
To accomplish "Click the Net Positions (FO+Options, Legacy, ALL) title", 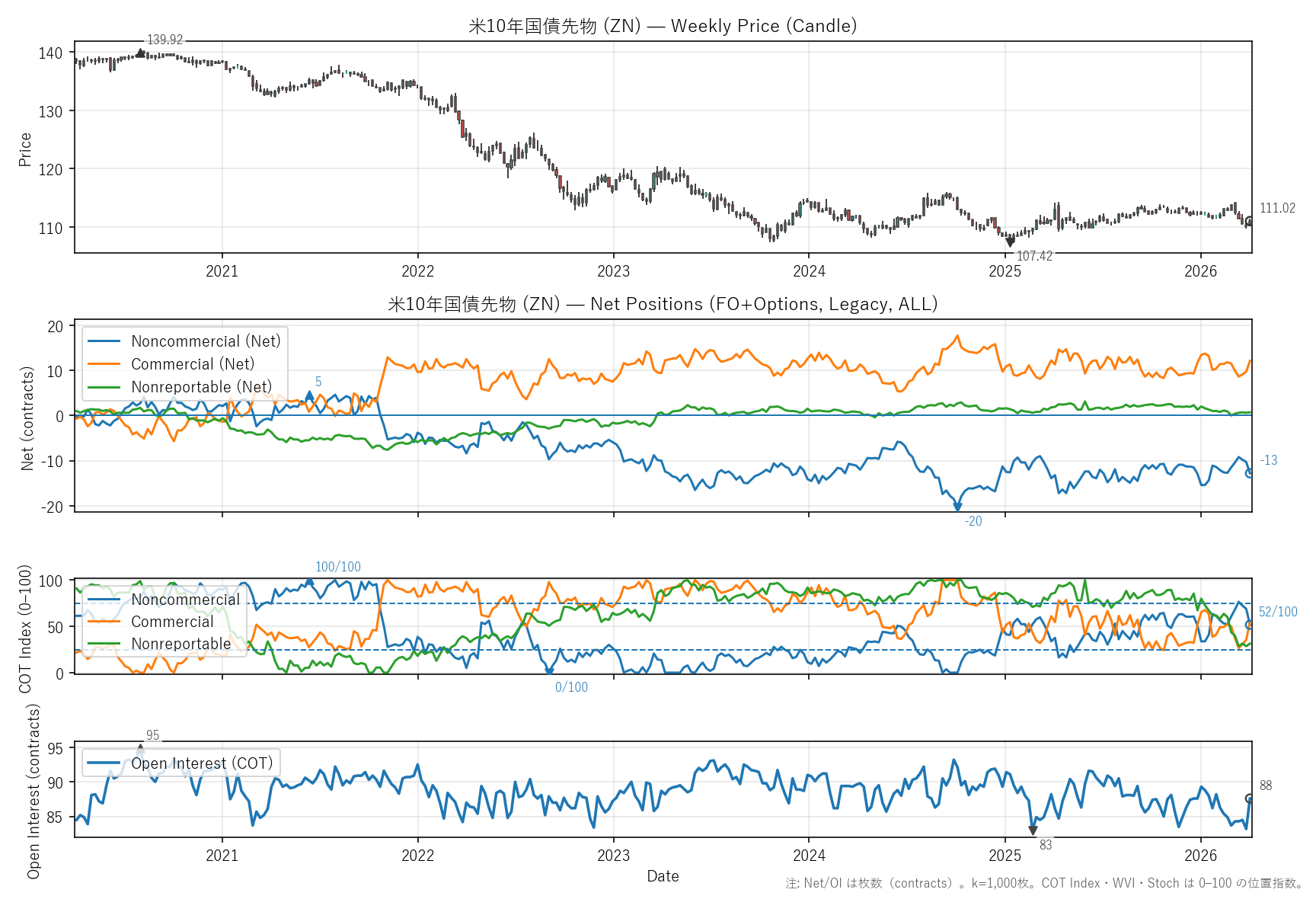I will (663, 304).
